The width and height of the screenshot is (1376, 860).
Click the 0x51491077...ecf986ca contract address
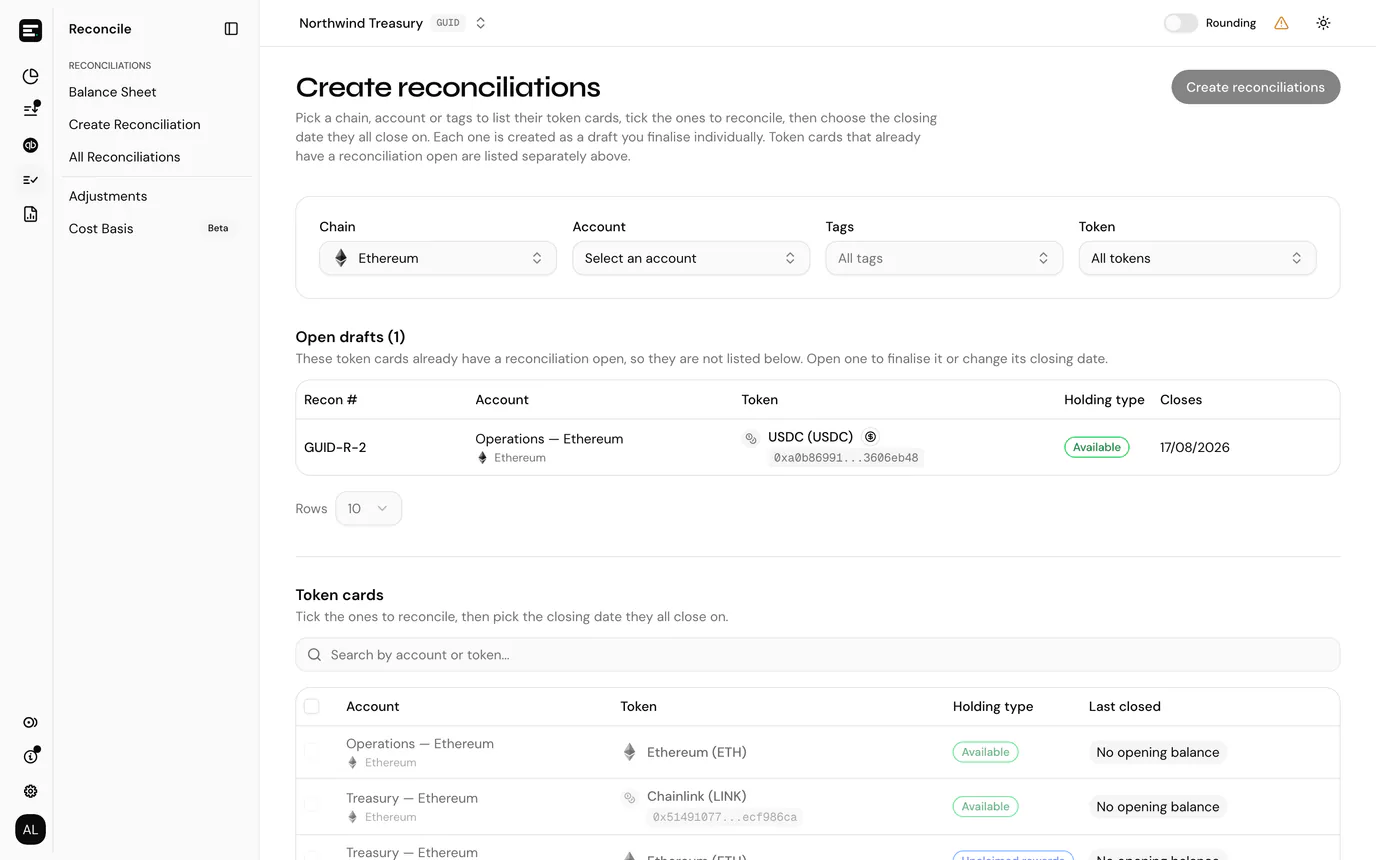pyautogui.click(x=725, y=817)
